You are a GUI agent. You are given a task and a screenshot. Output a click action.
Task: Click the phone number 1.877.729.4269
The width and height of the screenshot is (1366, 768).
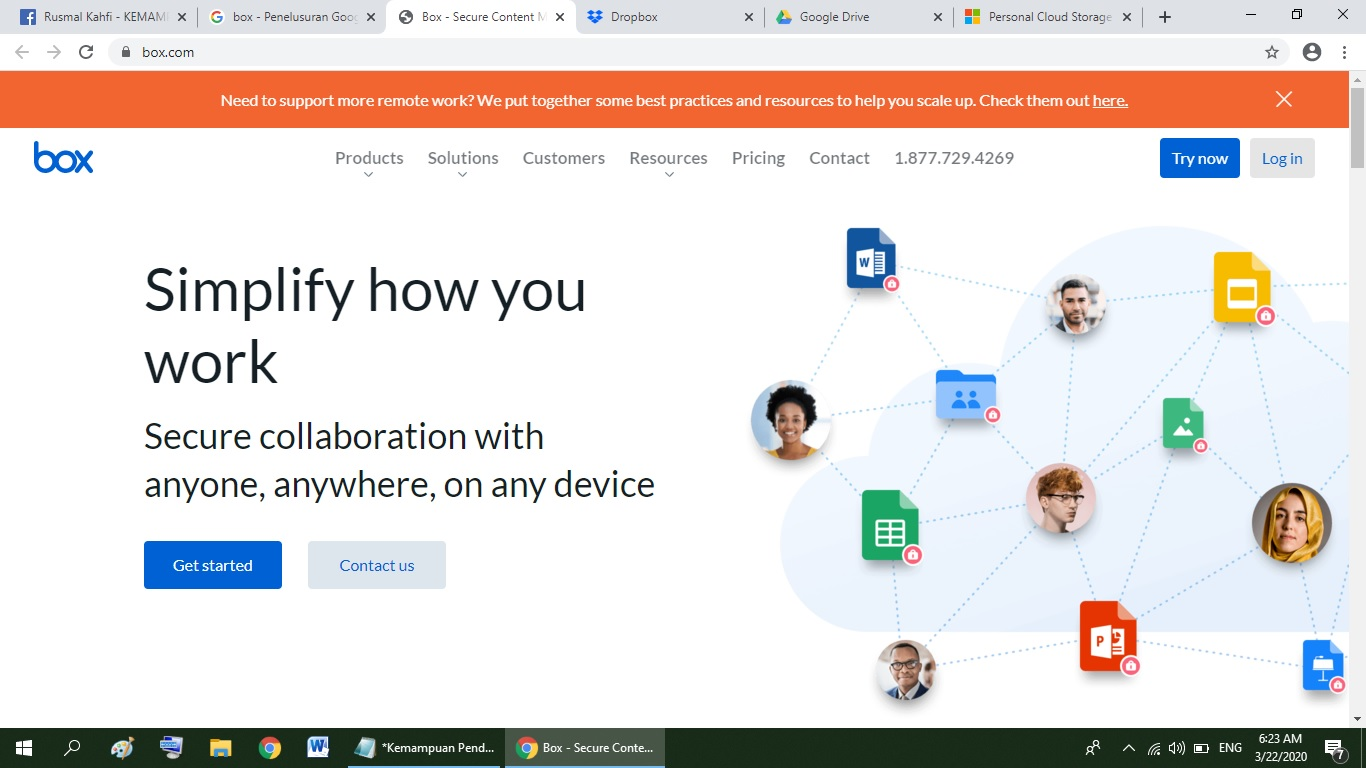click(954, 158)
